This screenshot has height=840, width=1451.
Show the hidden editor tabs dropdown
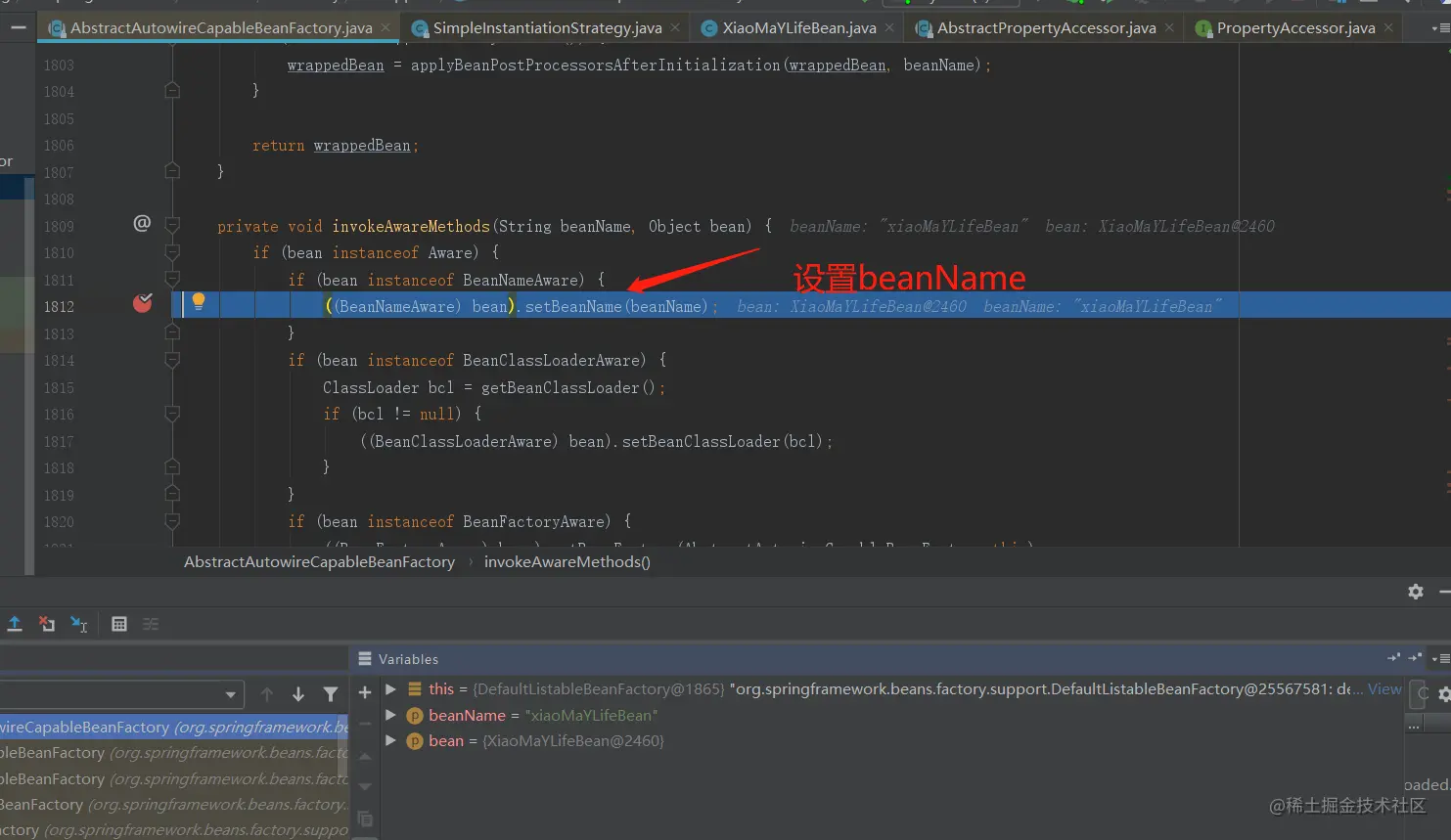(x=1440, y=28)
